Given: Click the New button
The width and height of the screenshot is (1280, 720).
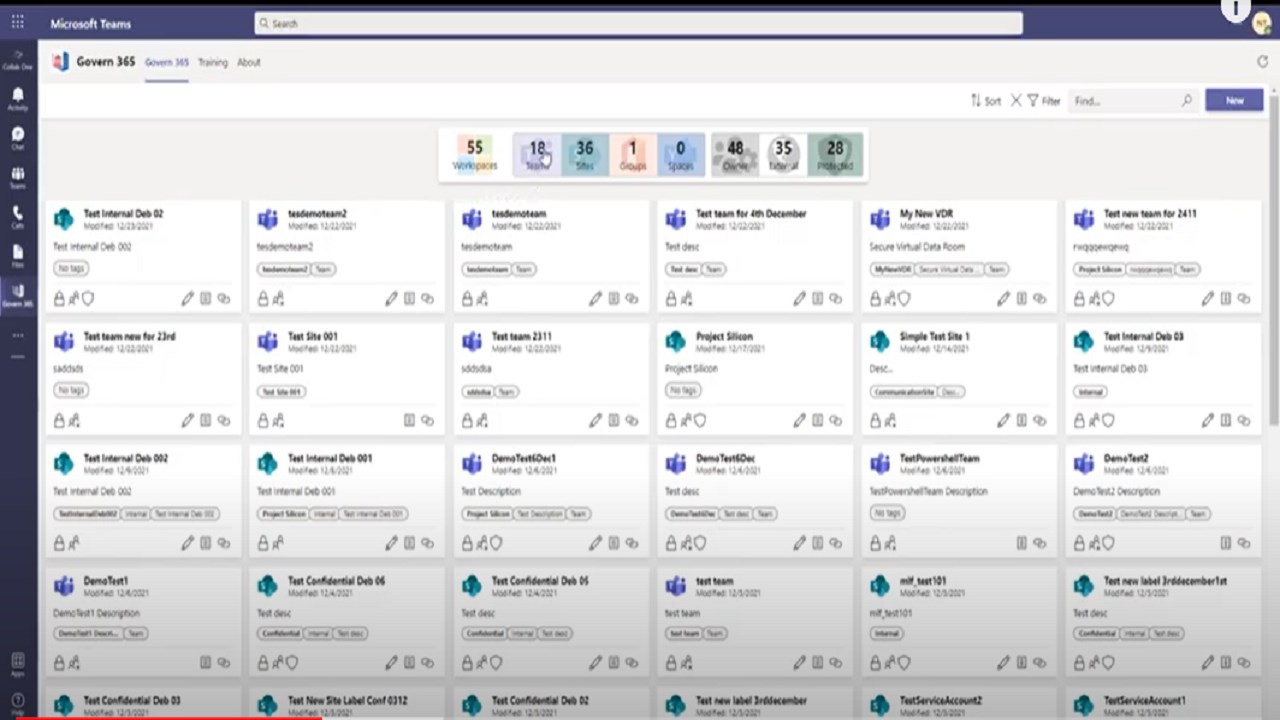Looking at the screenshot, I should [x=1234, y=100].
